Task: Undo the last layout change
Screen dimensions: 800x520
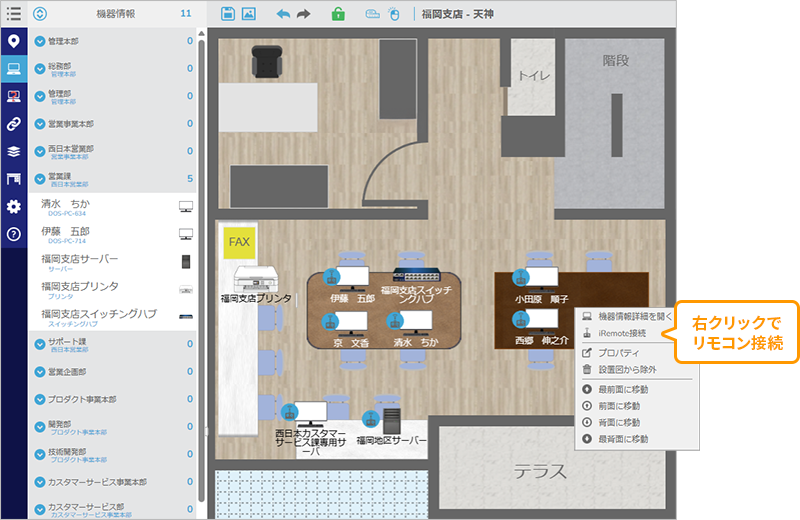Action: click(282, 14)
